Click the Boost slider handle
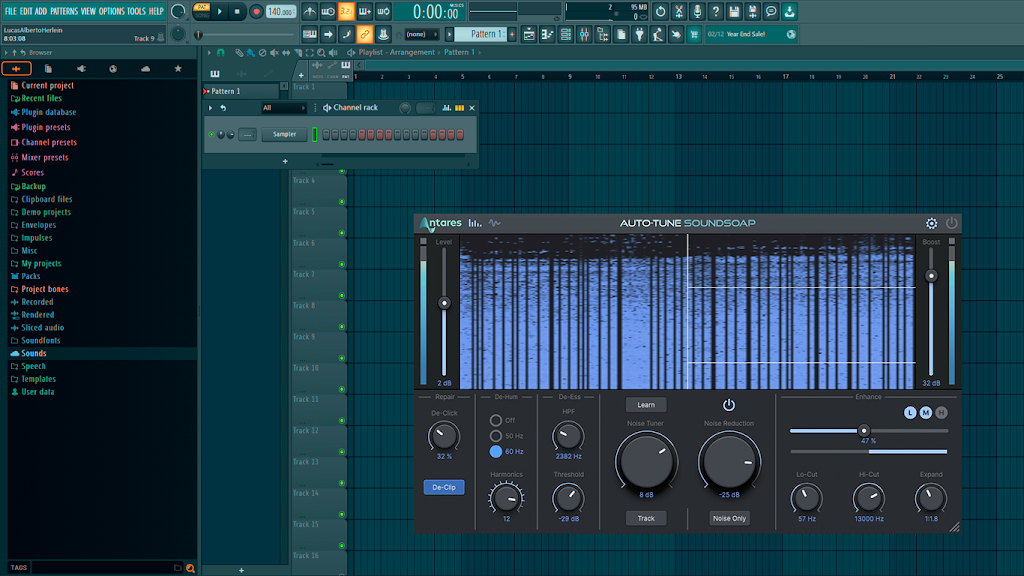 931,276
